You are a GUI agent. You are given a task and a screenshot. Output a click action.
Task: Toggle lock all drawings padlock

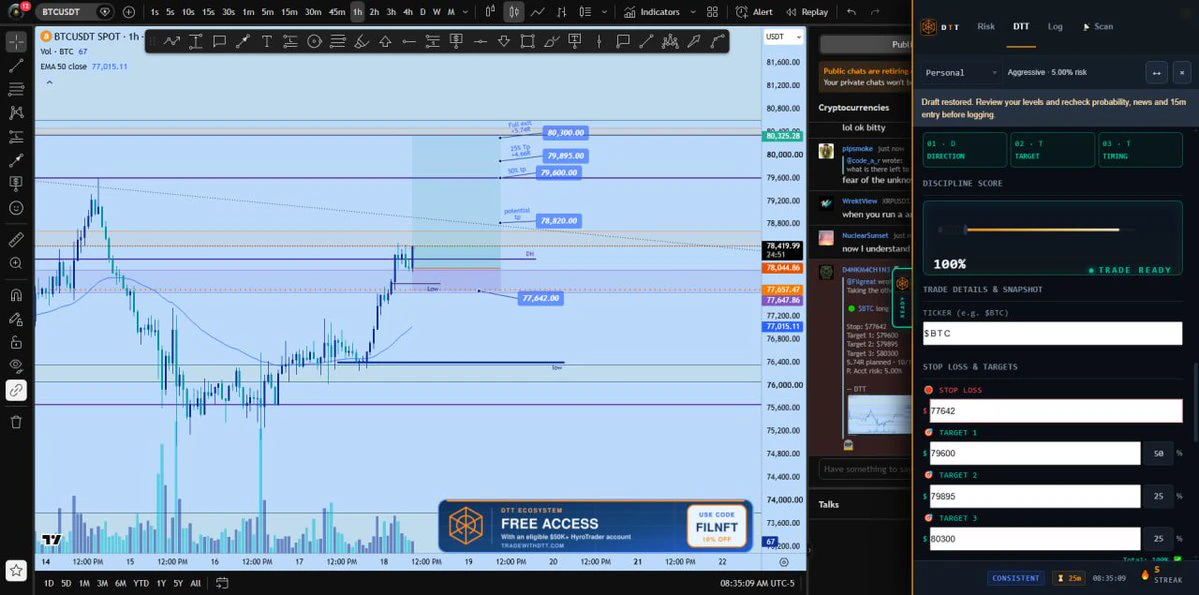click(x=16, y=342)
